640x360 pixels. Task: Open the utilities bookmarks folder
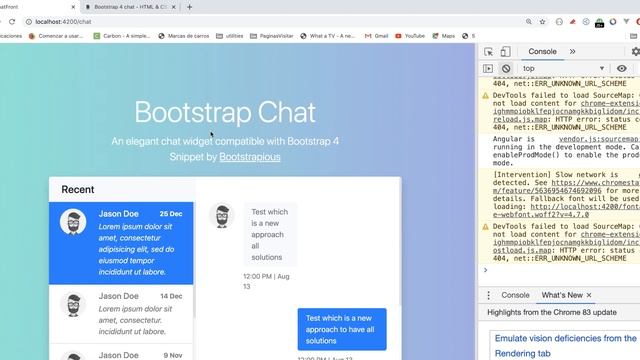point(229,36)
